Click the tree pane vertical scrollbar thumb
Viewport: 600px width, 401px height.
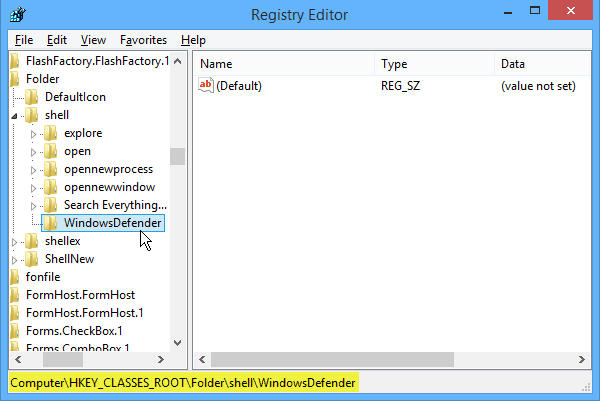tap(178, 156)
